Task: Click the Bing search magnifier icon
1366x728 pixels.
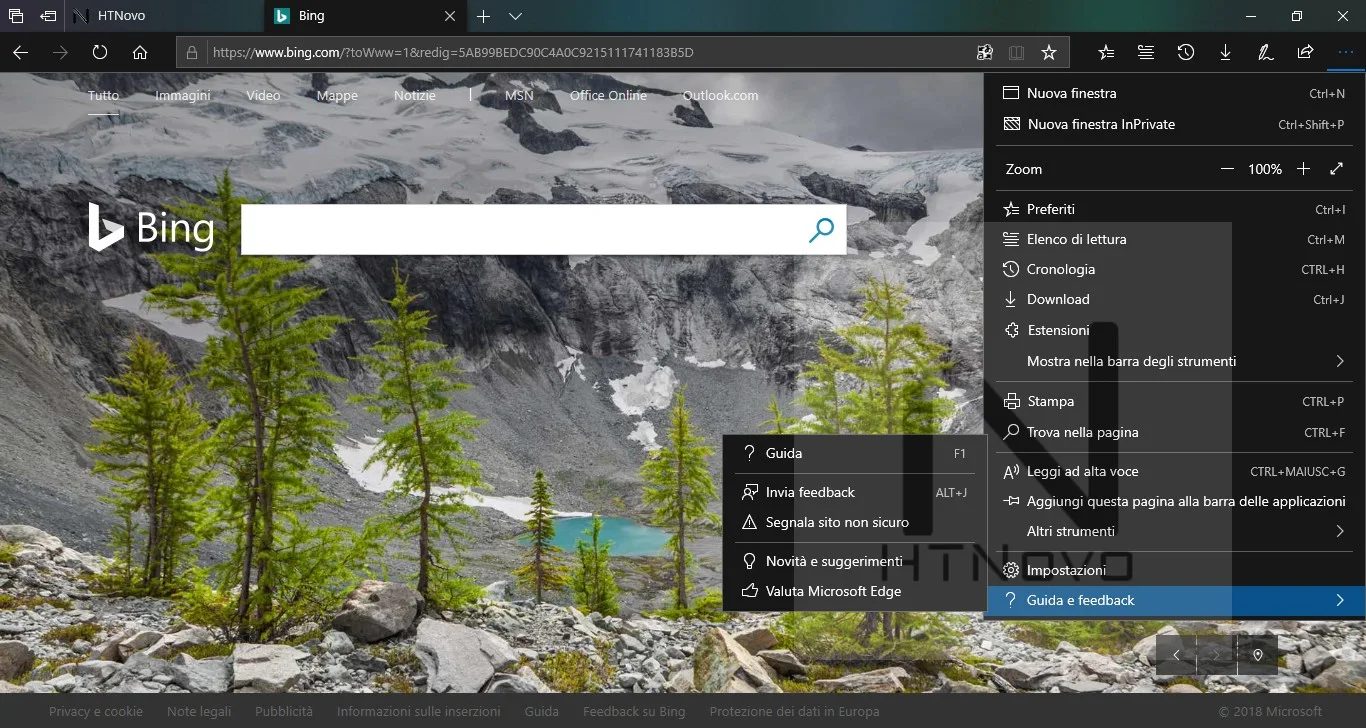Action: (x=821, y=230)
